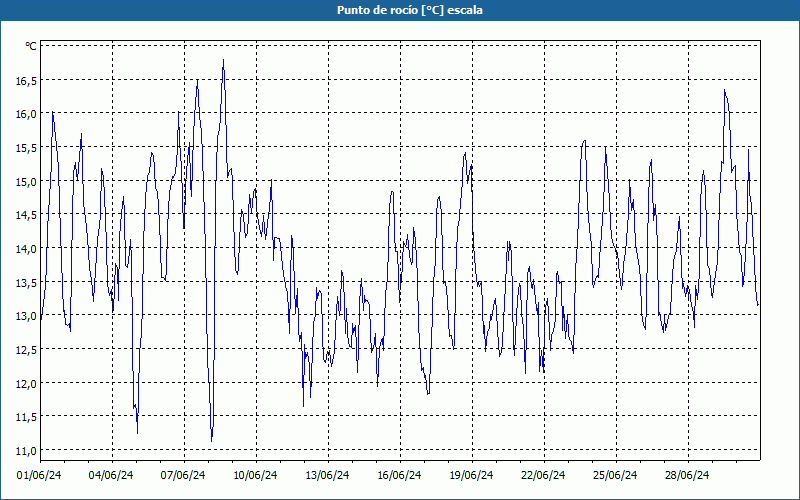
Task: Click the 13,5 y-axis label
Action: click(27, 283)
